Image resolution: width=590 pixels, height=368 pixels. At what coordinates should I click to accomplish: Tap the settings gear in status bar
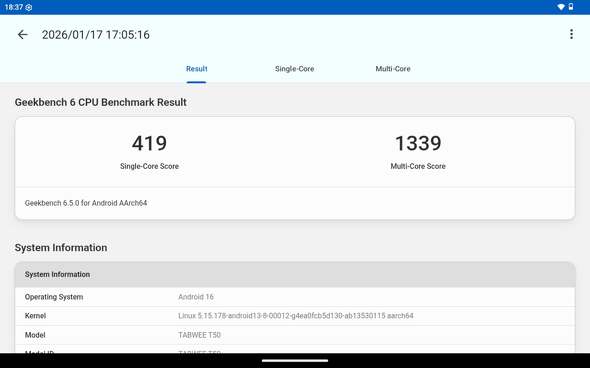pos(29,7)
